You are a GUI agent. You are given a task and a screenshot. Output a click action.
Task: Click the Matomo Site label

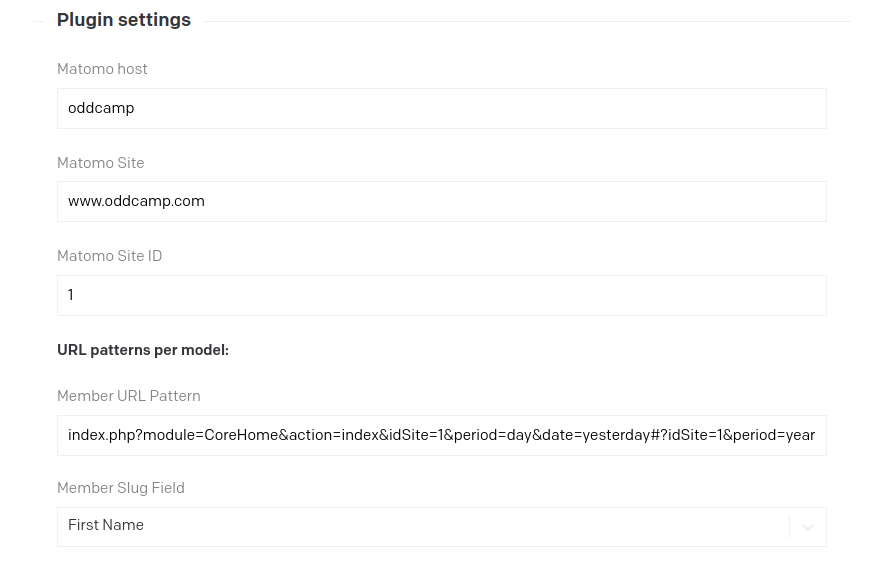101,163
